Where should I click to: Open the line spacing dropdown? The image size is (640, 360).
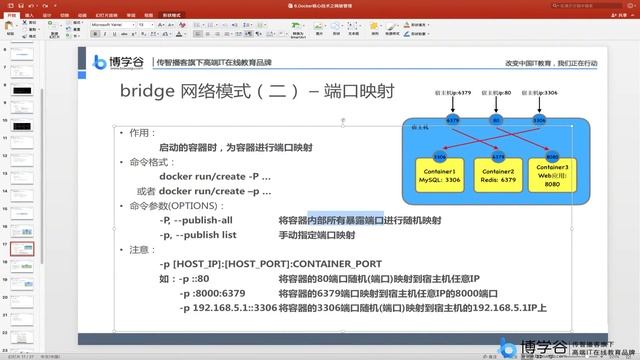click(247, 25)
